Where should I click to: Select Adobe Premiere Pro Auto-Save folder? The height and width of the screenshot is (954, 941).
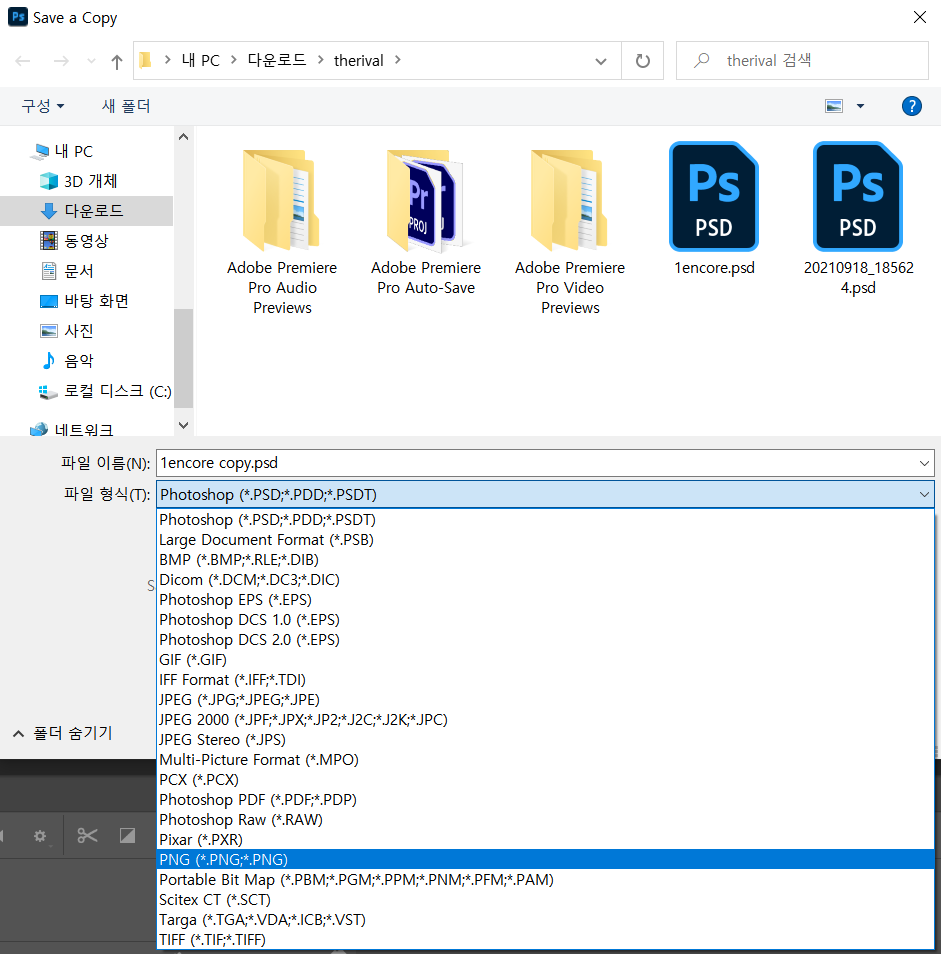coord(426,223)
